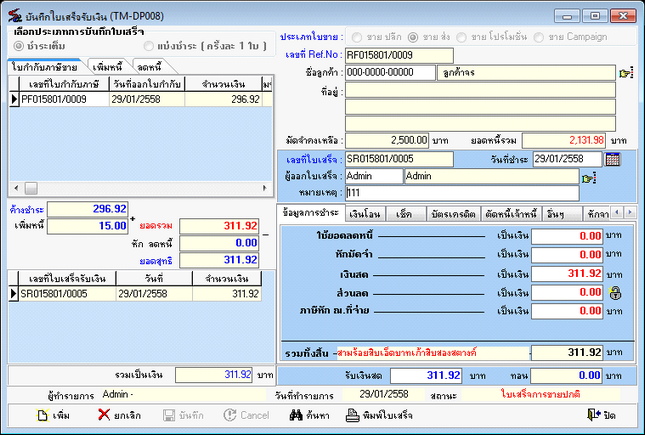The height and width of the screenshot is (435, 645).
Task: Open customer lookup hand icon beside ลูกค้าจร
Action: (626, 73)
